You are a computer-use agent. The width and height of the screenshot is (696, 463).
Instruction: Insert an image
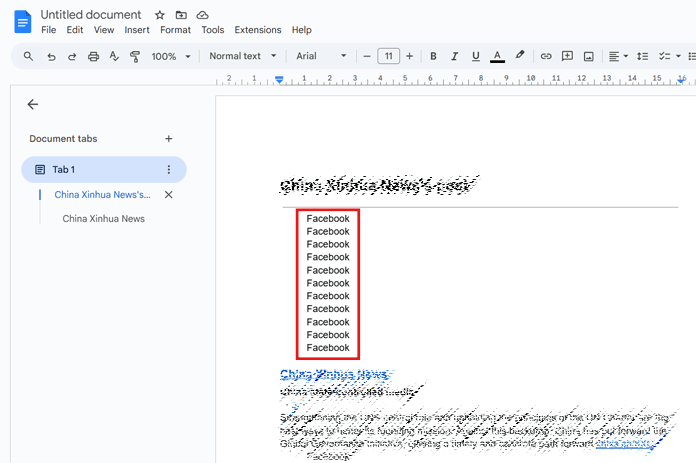tap(589, 56)
